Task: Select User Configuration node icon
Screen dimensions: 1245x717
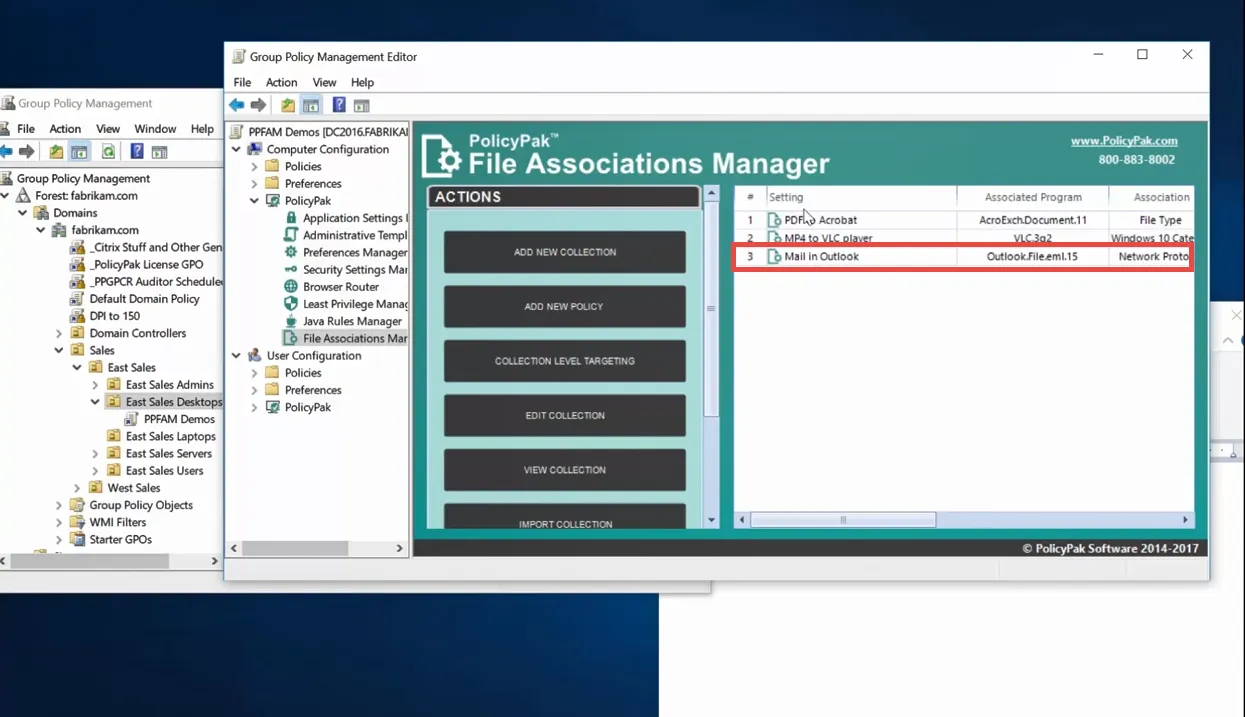Action: (255, 355)
